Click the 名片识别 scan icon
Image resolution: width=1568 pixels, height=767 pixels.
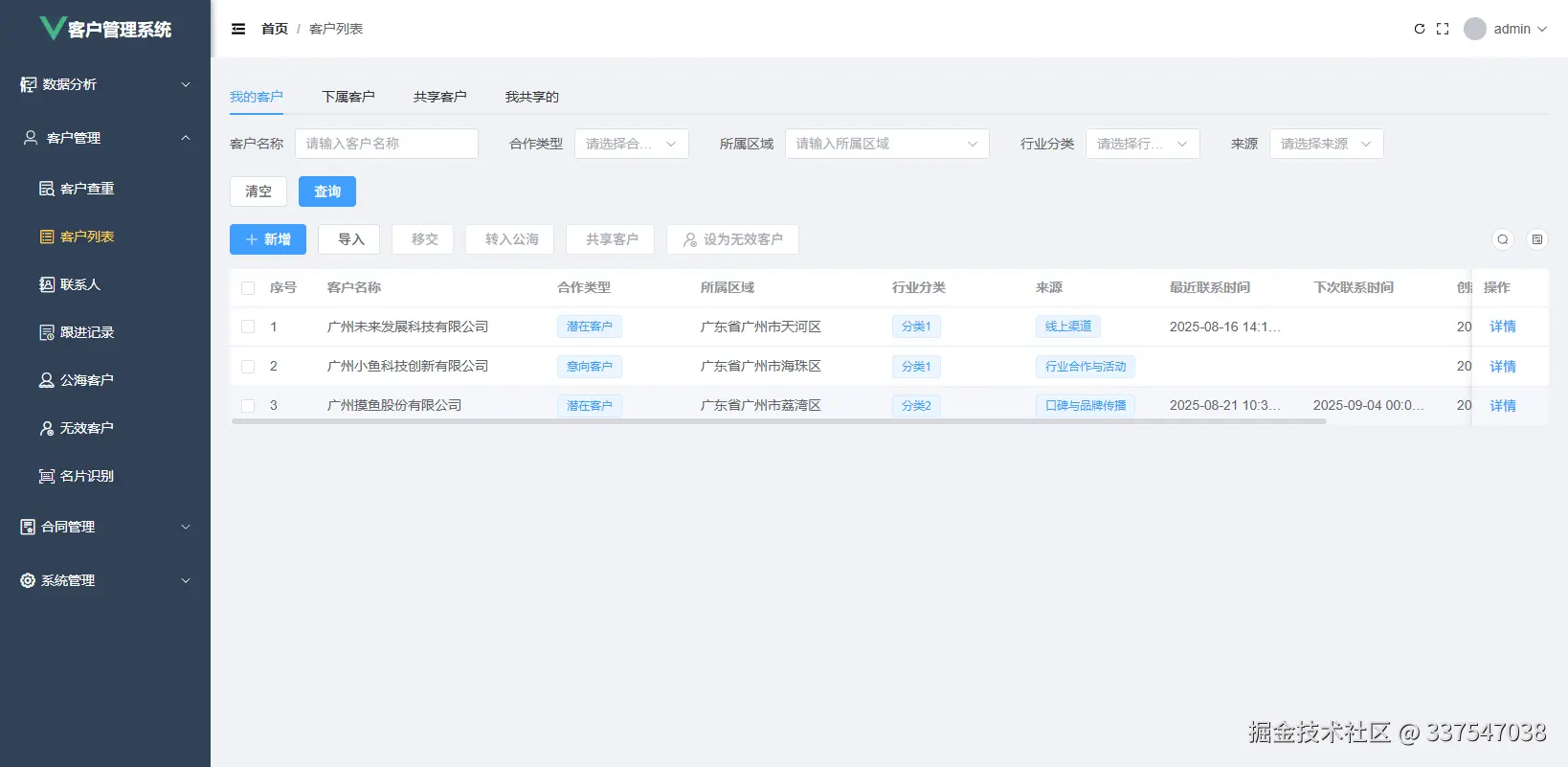tap(46, 476)
